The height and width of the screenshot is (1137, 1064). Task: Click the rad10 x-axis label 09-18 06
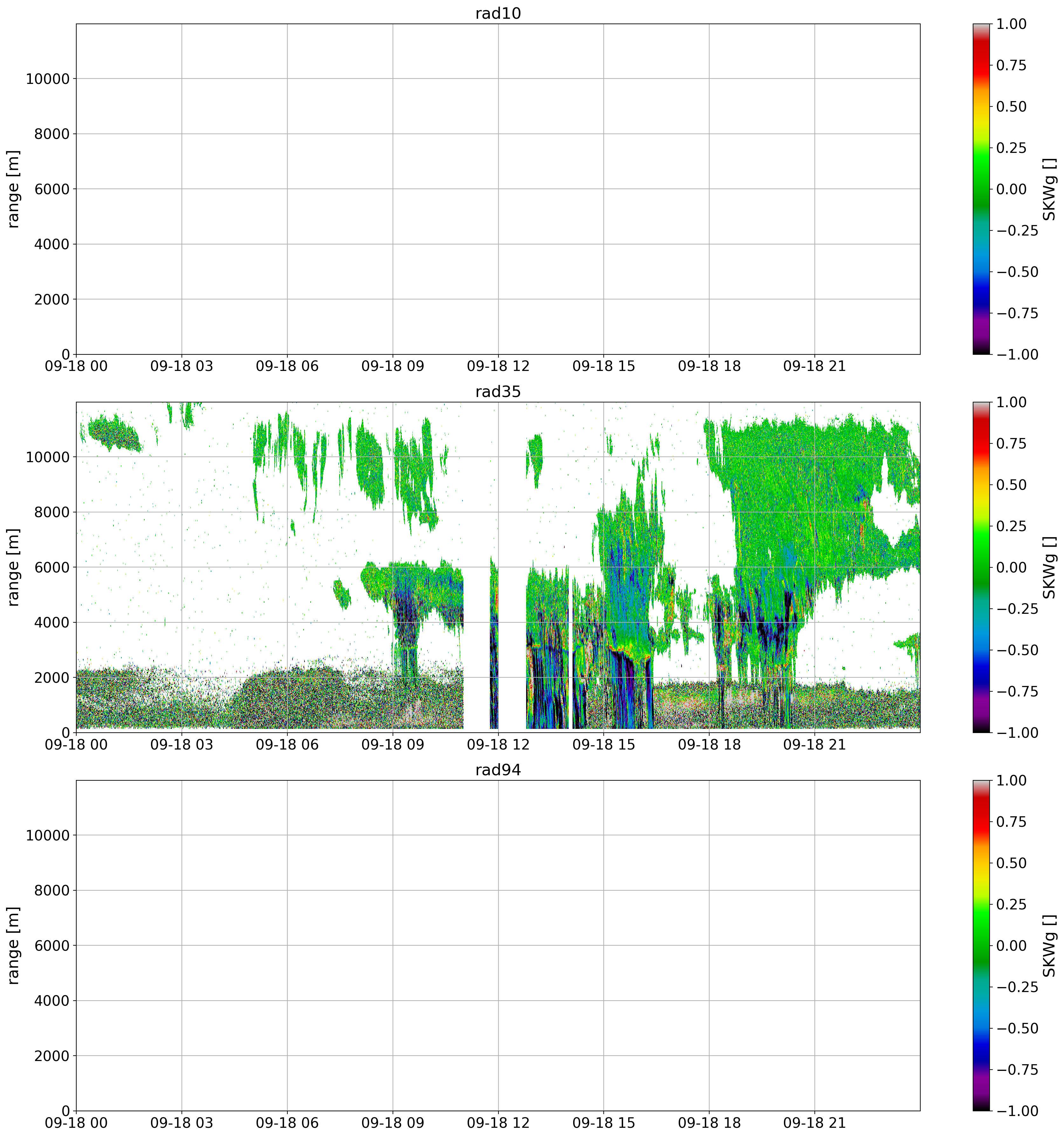(287, 366)
